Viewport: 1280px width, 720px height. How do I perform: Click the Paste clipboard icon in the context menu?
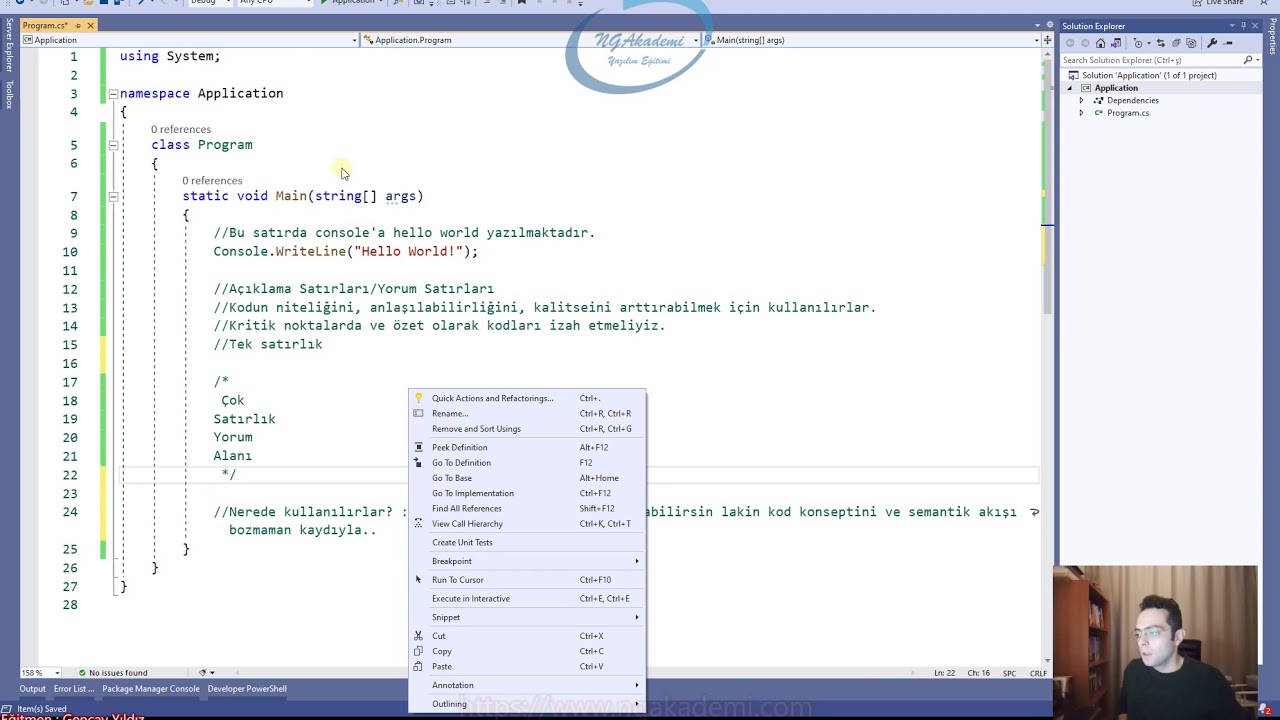click(x=418, y=666)
